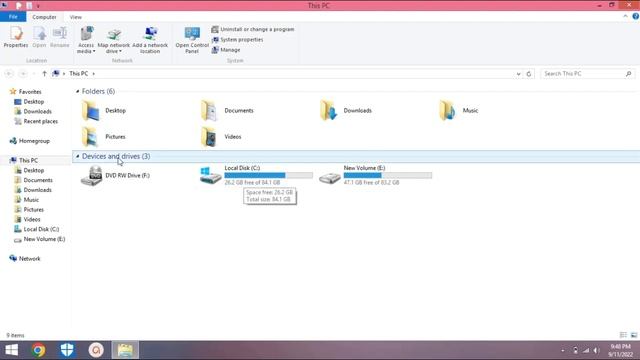Select This PC in navigation pane
This screenshot has height=360, width=640.
[28, 160]
